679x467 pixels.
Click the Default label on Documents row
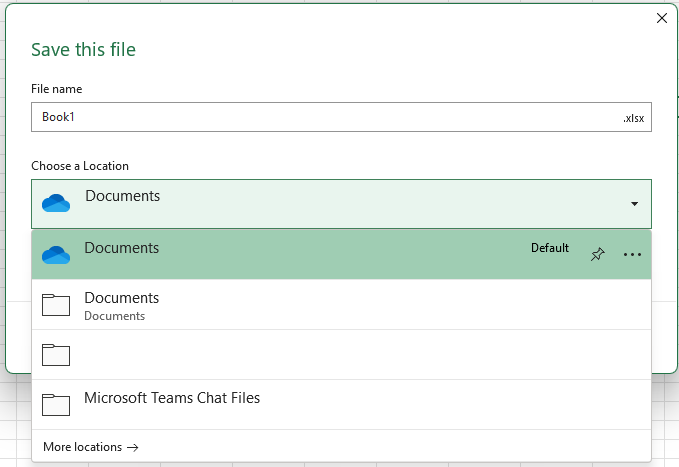point(550,248)
